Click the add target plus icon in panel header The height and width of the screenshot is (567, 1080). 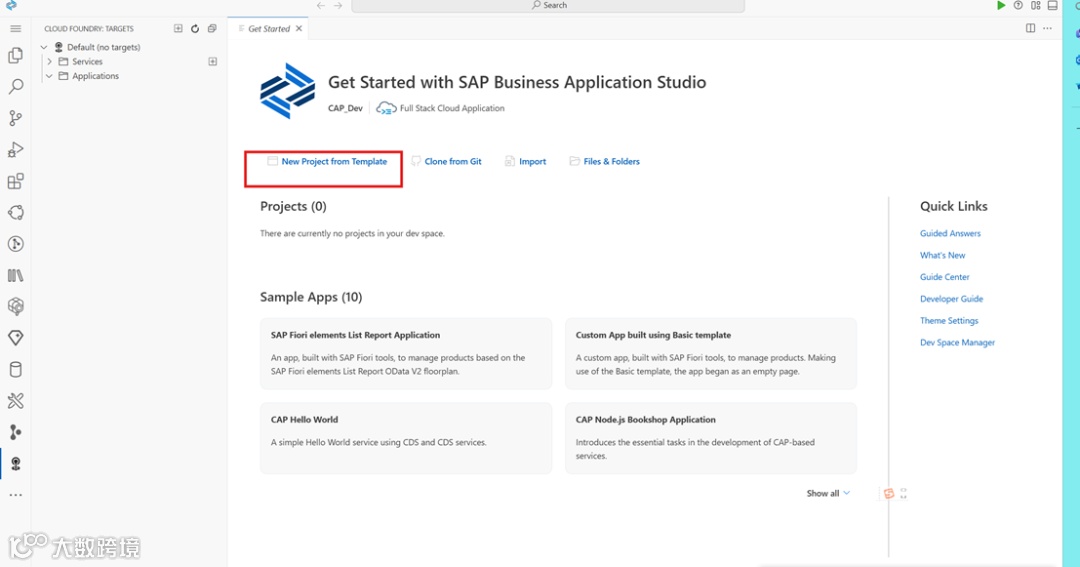click(178, 28)
